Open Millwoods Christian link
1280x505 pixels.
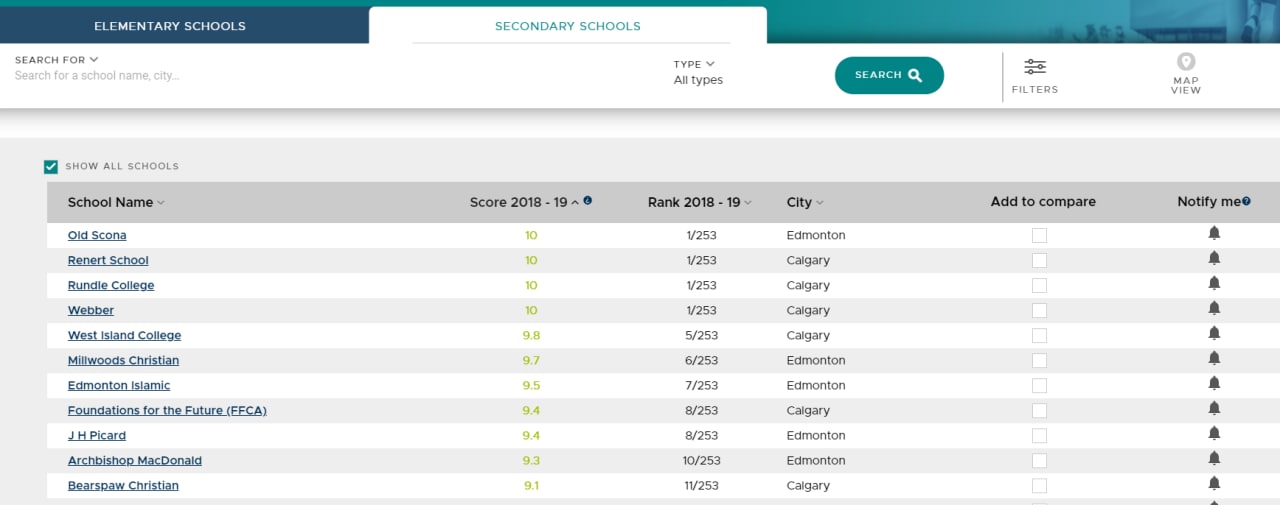123,360
